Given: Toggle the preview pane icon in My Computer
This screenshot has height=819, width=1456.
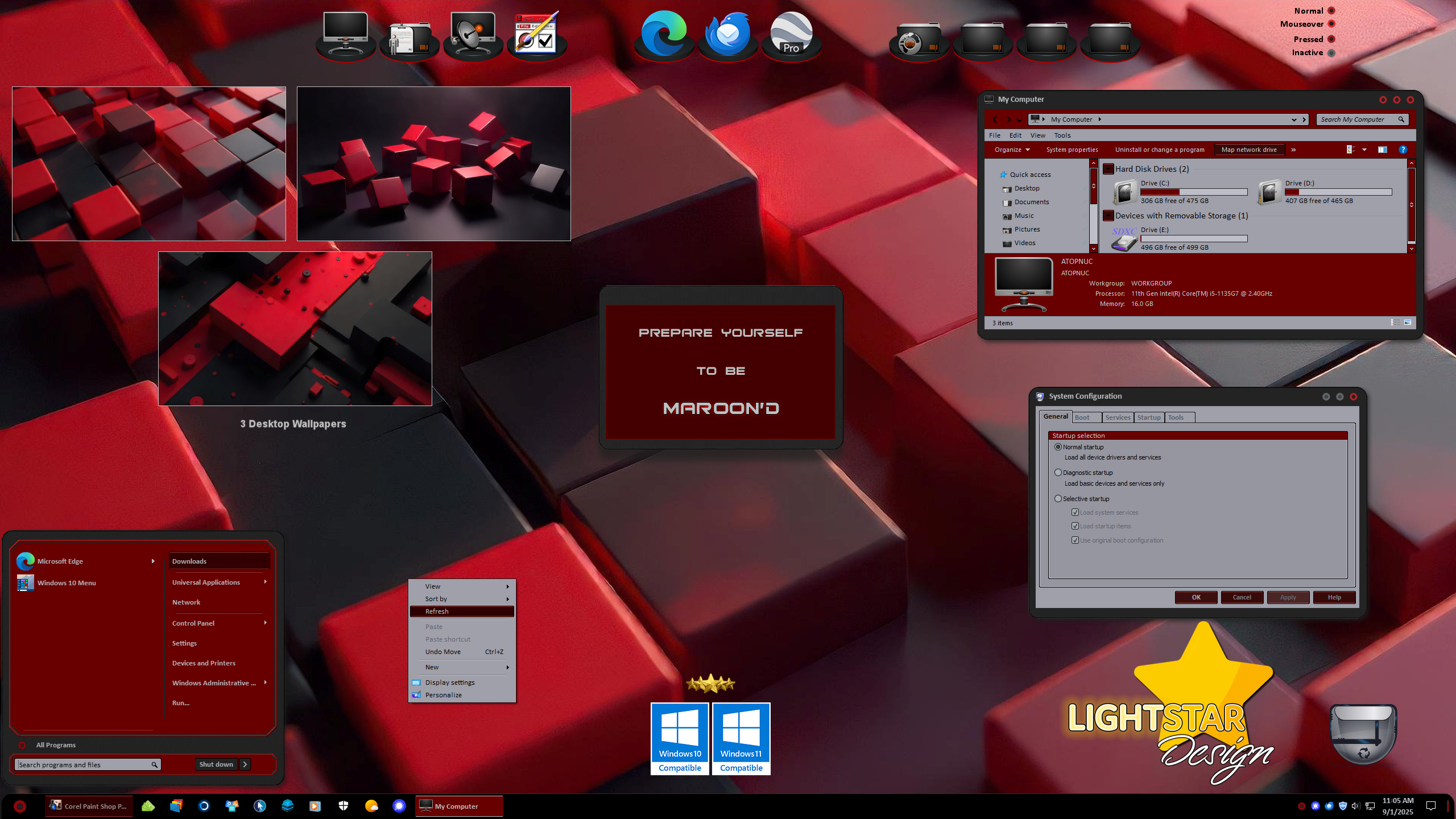Looking at the screenshot, I should (x=1382, y=150).
